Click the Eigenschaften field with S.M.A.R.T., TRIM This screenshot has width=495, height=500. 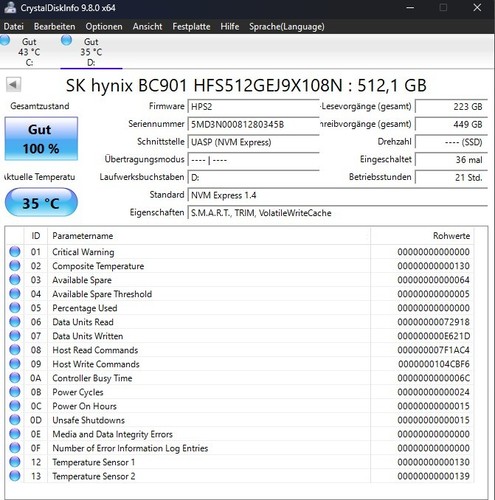point(337,213)
